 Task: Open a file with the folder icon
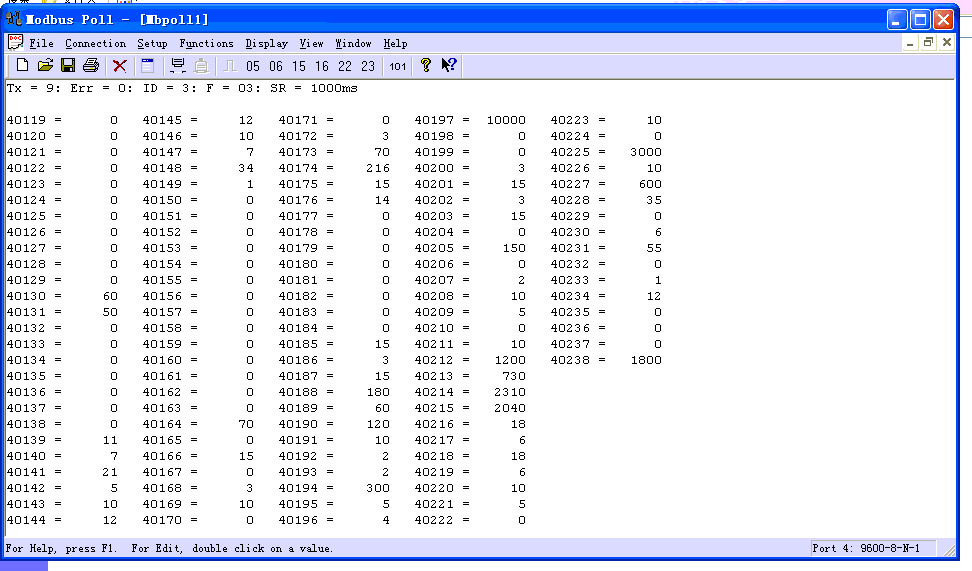pos(45,66)
